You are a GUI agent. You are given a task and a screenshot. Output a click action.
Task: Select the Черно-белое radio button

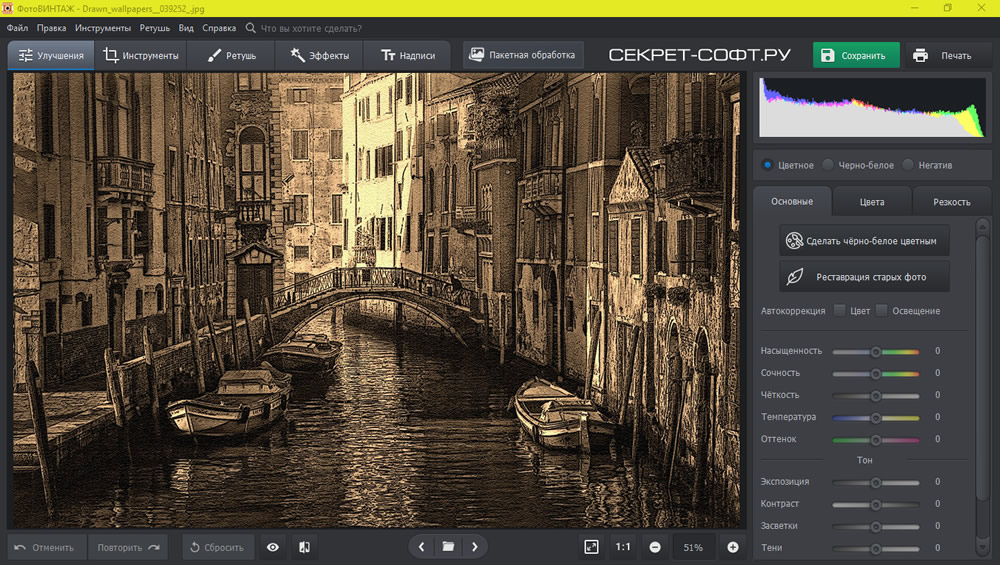(828, 165)
